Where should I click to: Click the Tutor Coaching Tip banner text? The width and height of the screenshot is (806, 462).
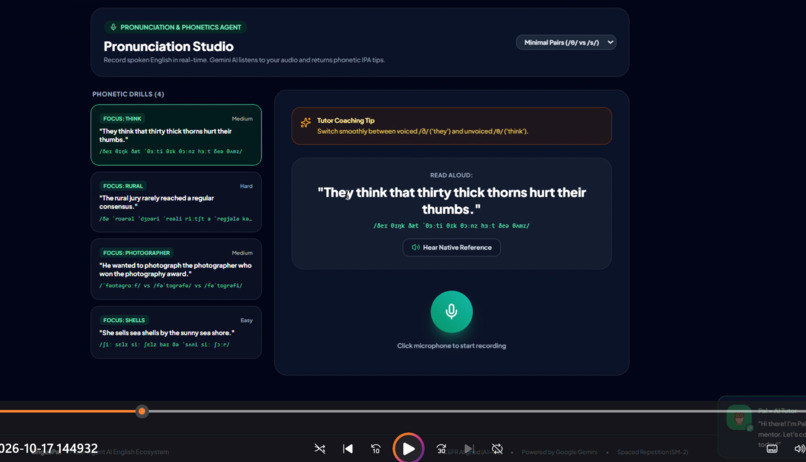[423, 132]
